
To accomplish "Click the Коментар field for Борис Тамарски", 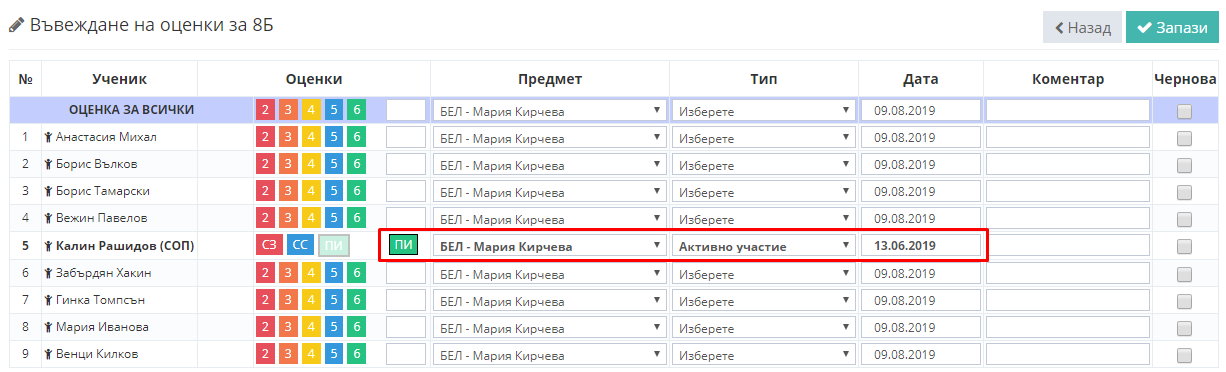I will click(x=1068, y=192).
